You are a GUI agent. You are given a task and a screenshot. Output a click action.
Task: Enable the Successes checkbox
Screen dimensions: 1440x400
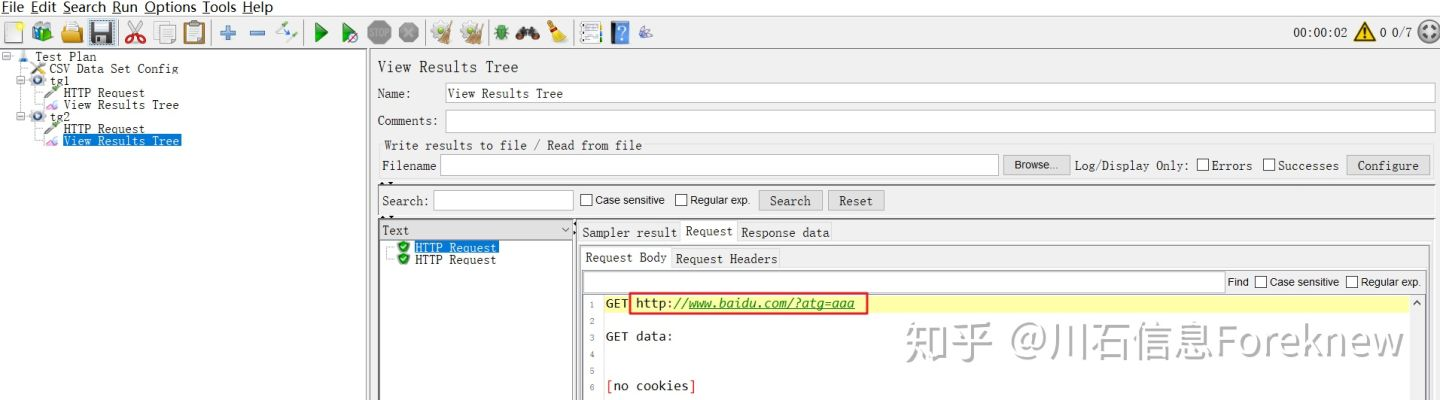(x=1269, y=165)
